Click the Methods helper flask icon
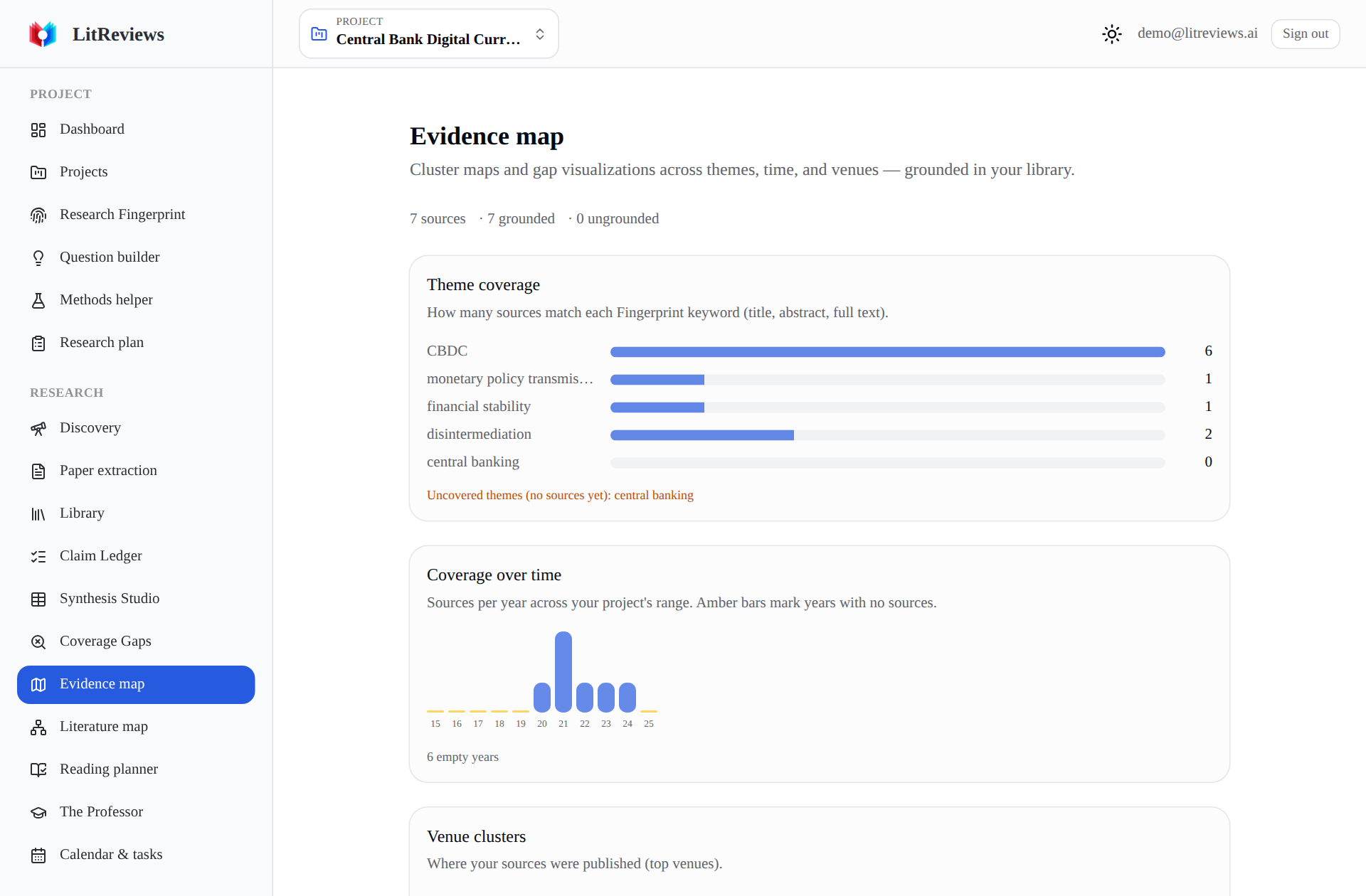The height and width of the screenshot is (896, 1366). 38,300
